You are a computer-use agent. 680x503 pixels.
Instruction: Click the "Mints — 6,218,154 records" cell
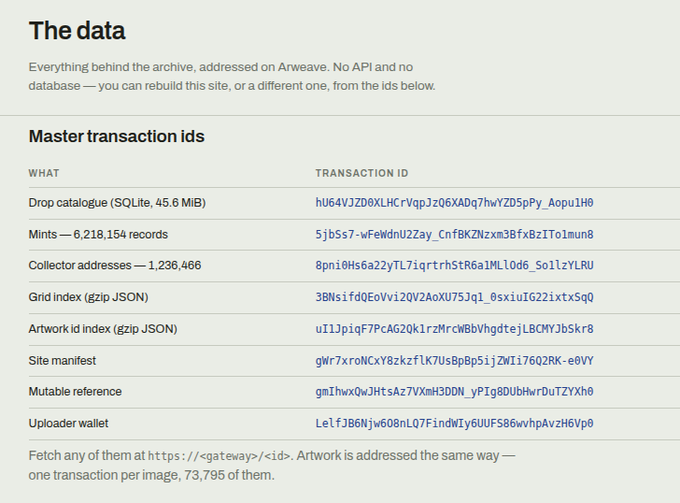(x=98, y=235)
